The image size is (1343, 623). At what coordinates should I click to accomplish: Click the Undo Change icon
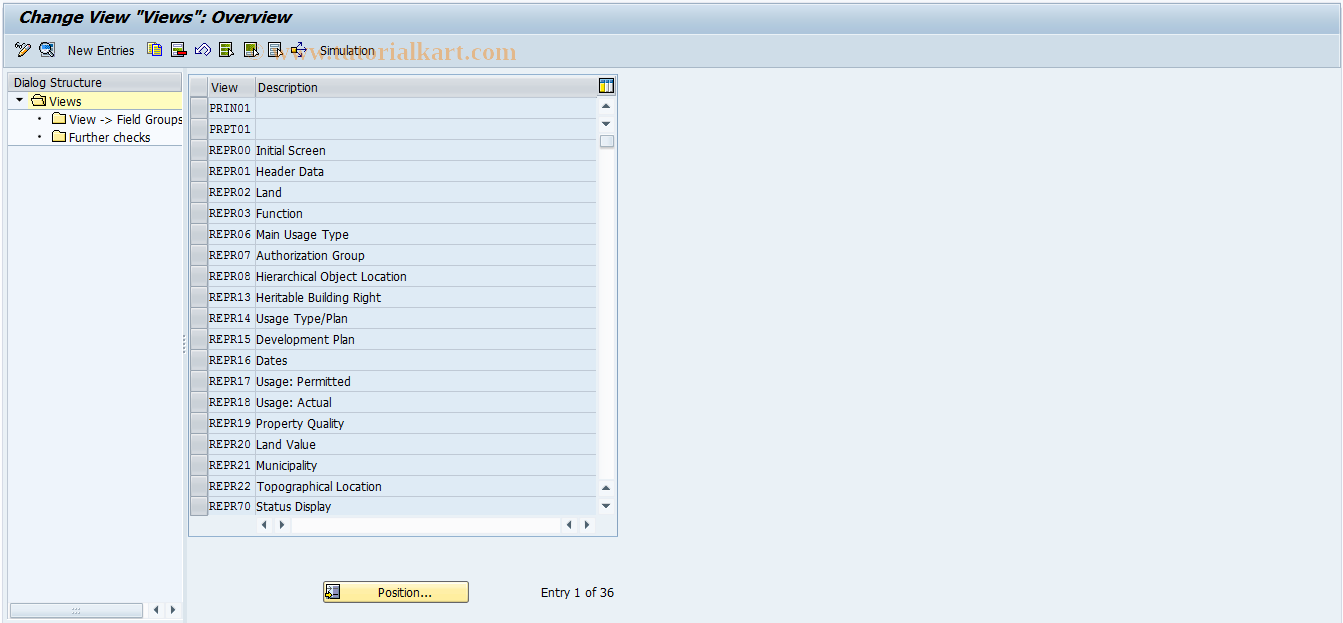tap(203, 49)
